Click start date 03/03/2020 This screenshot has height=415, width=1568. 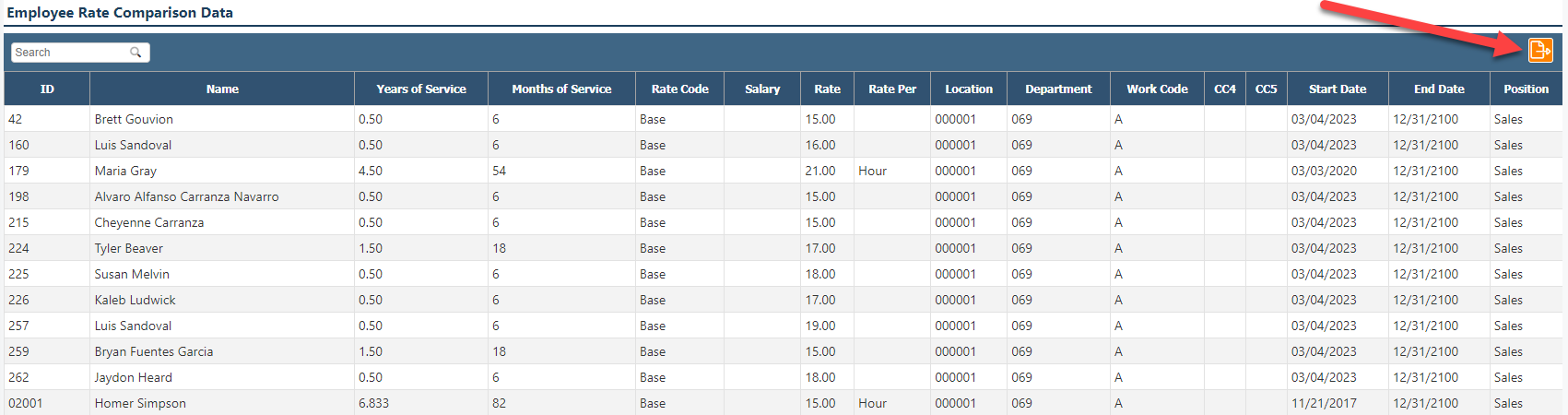coord(1324,171)
